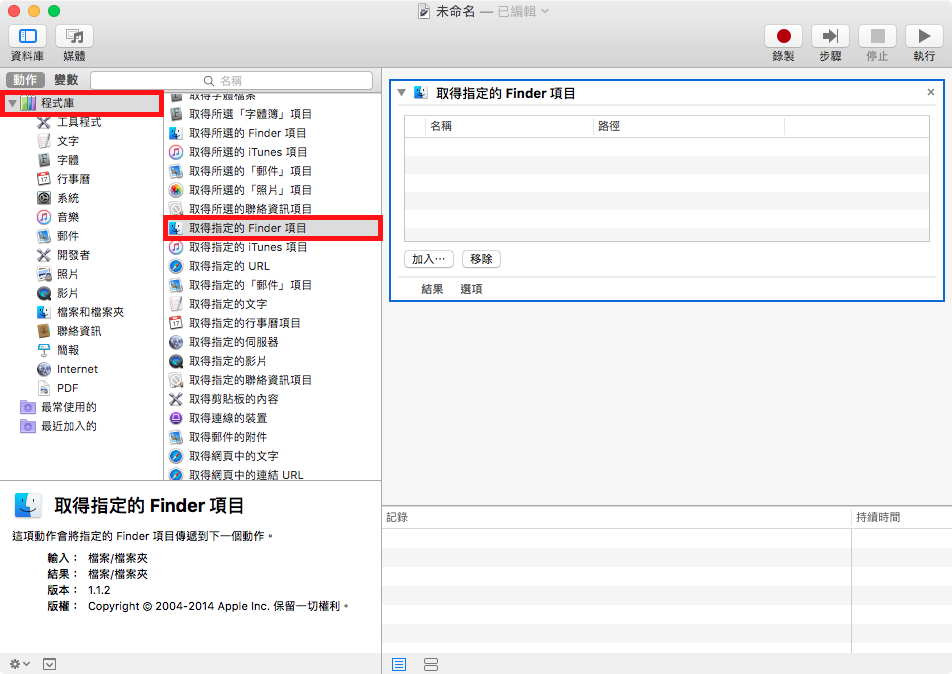
Task: Select 取得指定的行事曆項目 action
Action: pos(272,323)
